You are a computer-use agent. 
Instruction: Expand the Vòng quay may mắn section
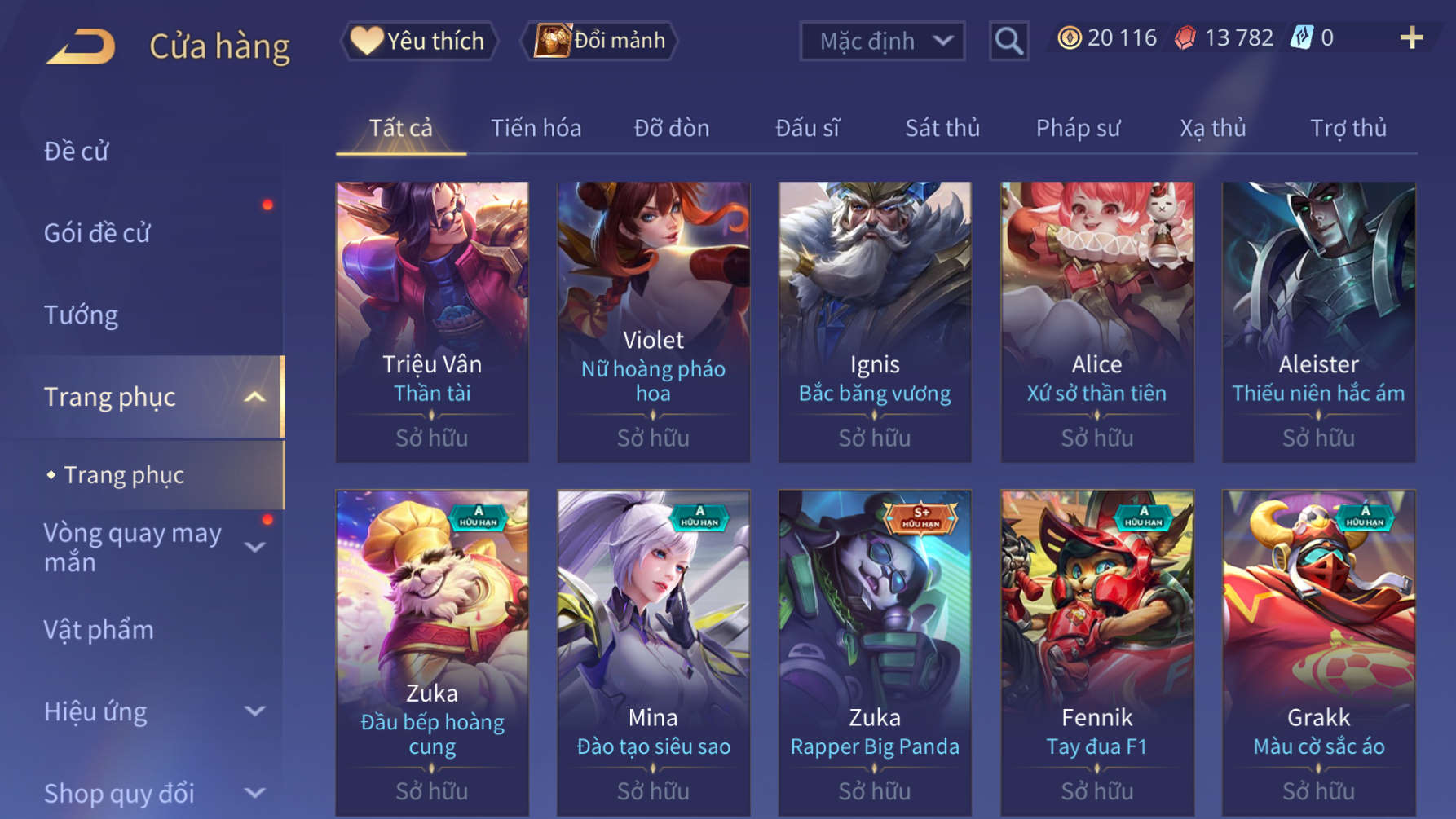[x=255, y=548]
